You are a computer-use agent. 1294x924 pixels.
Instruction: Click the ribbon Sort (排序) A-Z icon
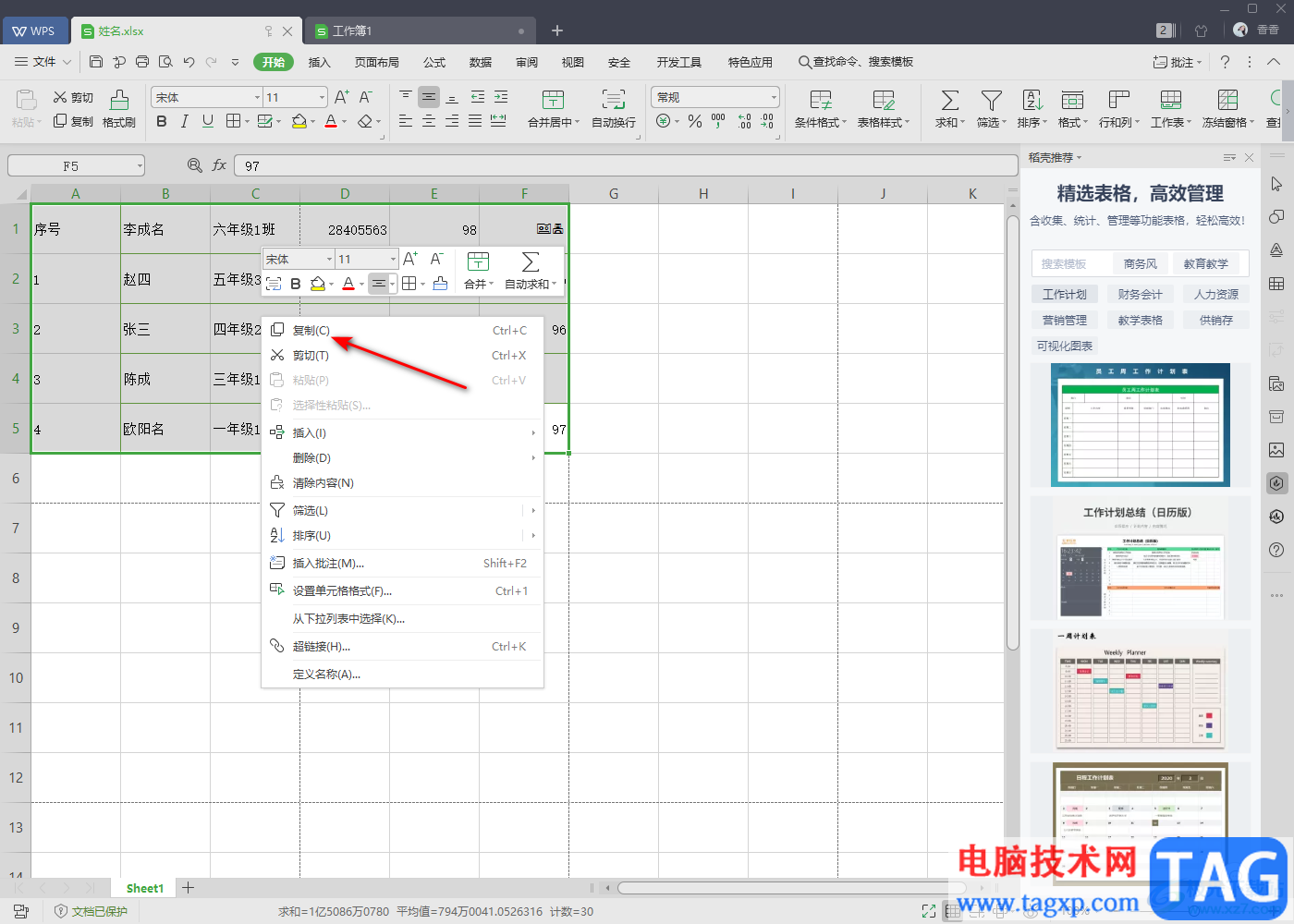pyautogui.click(x=1032, y=100)
